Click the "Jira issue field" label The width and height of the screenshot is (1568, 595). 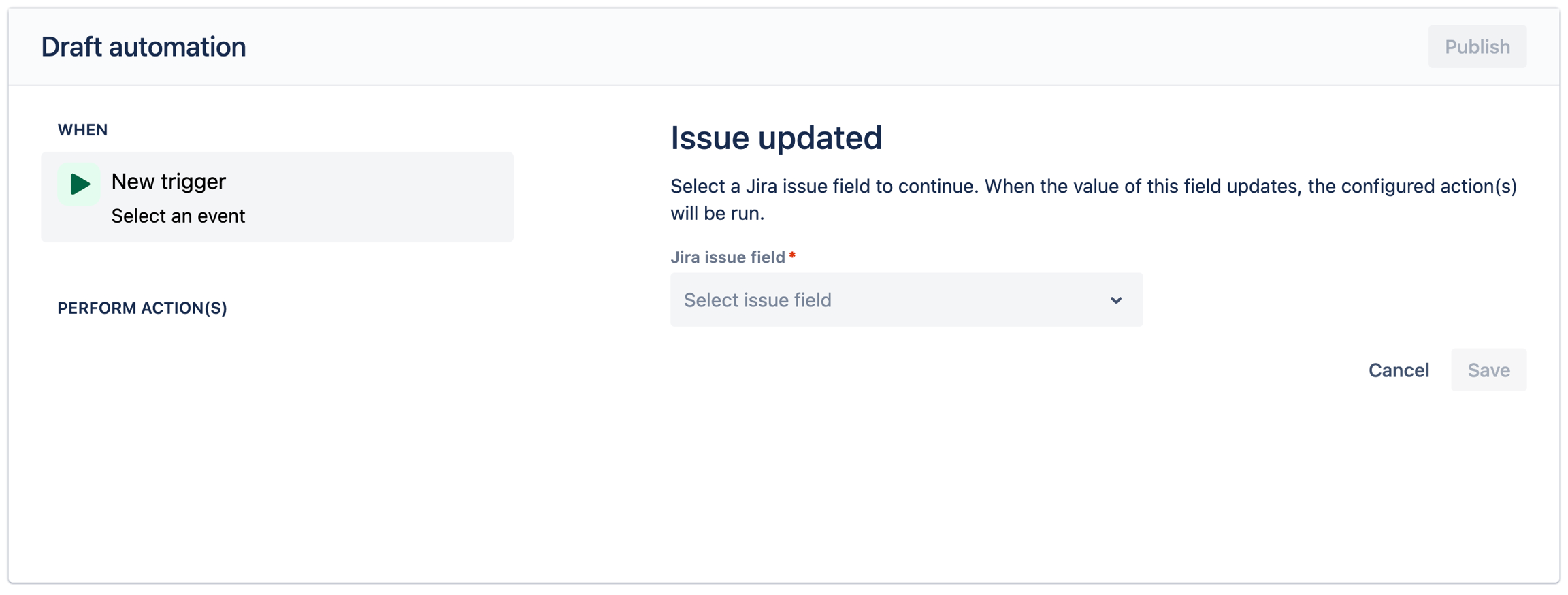point(728,257)
